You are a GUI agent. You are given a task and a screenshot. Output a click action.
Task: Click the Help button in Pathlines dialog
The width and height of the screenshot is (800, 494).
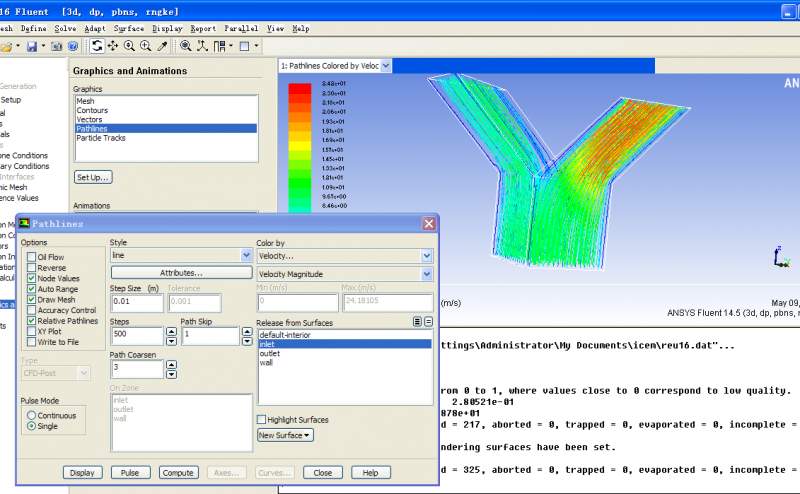(370, 473)
